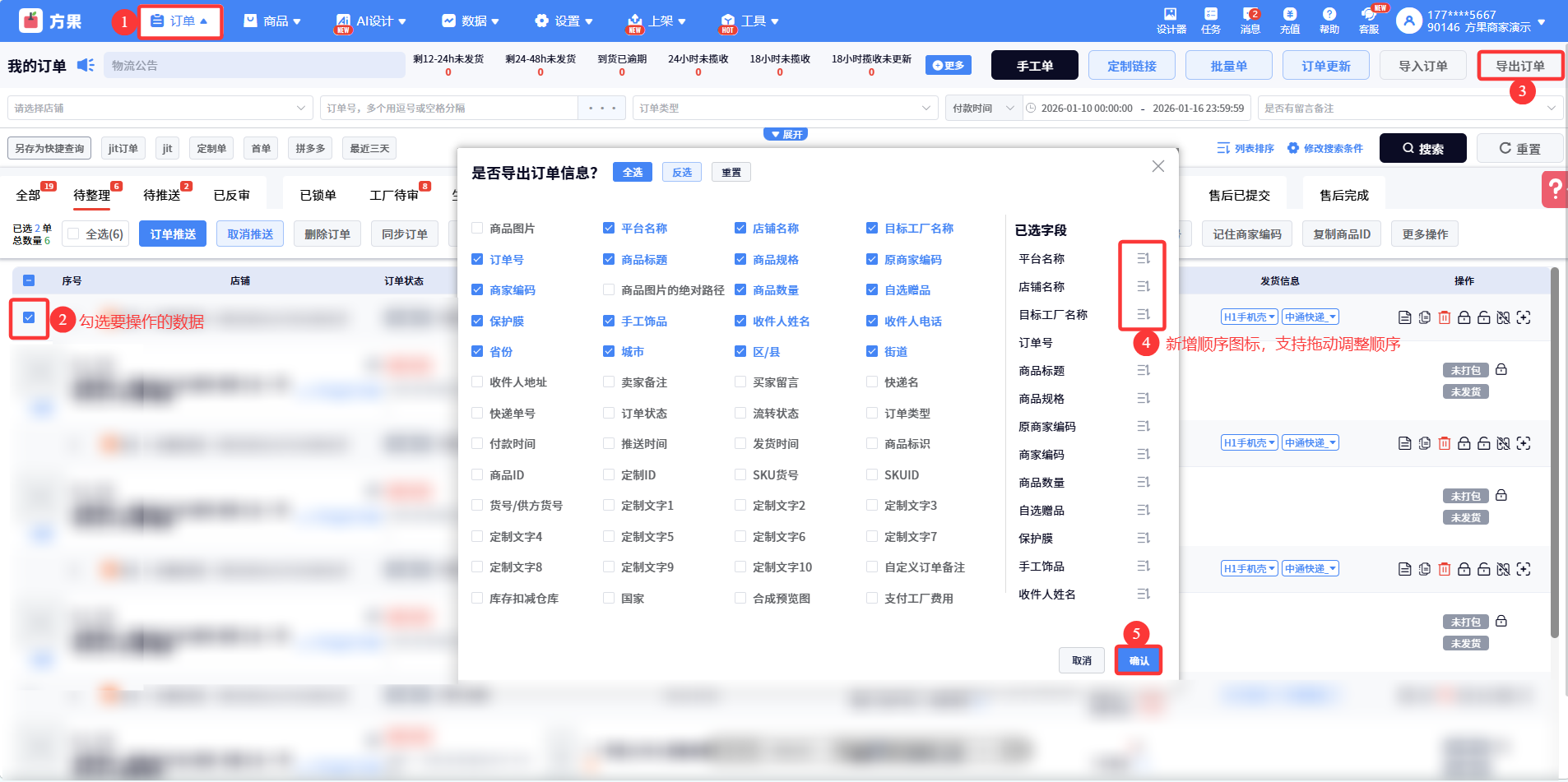Image resolution: width=1568 pixels, height=782 pixels.
Task: Check the 商品图片 export field checkbox
Action: click(x=477, y=229)
